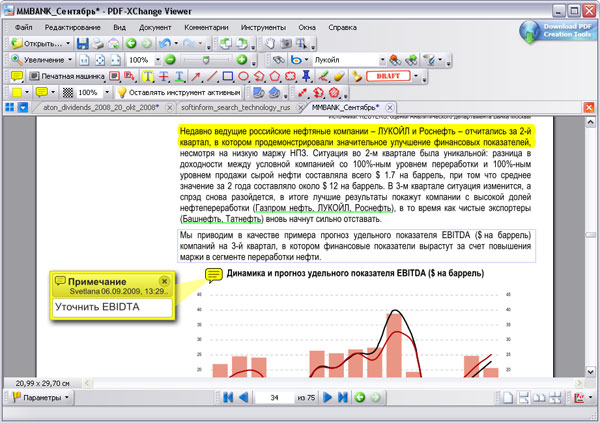Toggle 'Оставлять инструмент активным' option

tap(179, 92)
